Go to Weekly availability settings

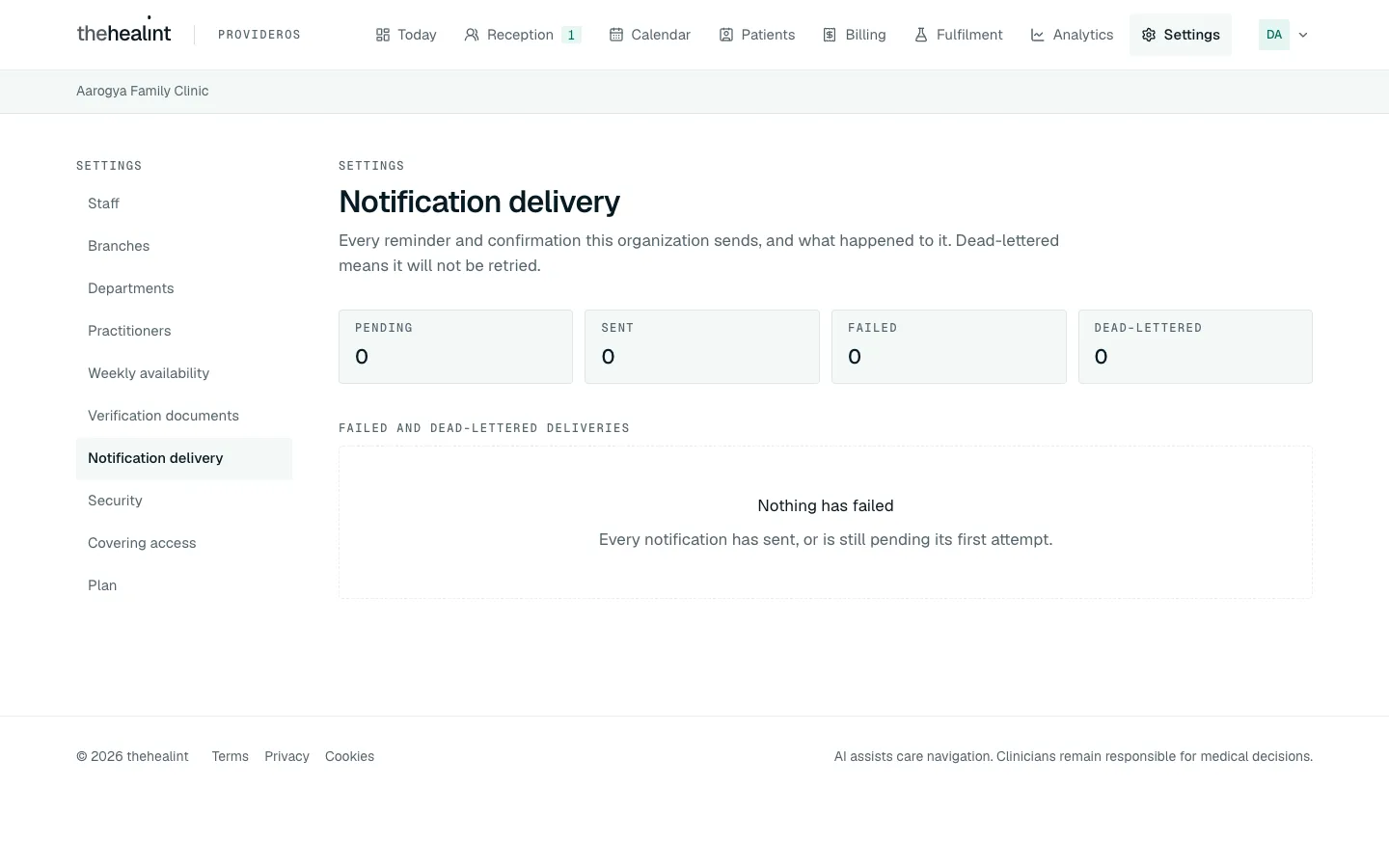click(x=184, y=373)
